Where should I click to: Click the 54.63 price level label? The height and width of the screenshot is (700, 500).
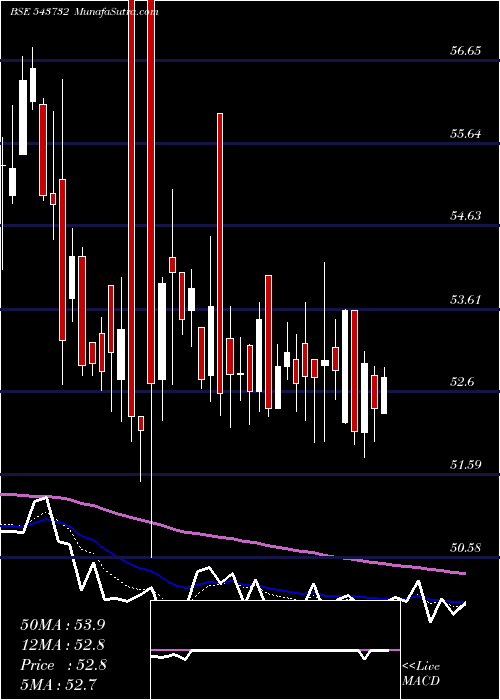coord(465,216)
